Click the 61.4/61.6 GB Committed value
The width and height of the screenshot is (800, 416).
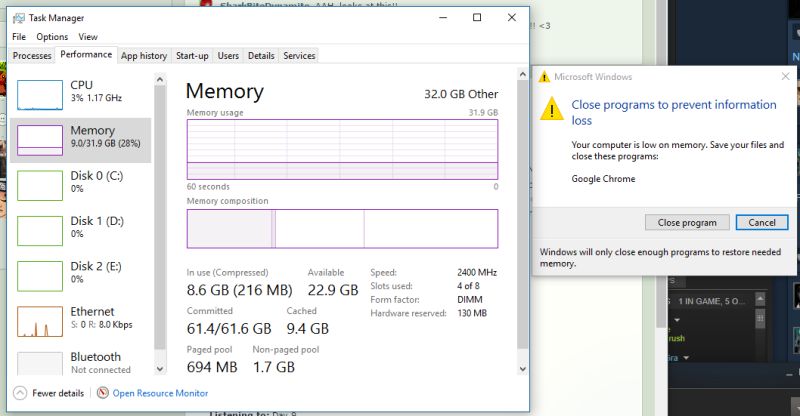[229, 329]
